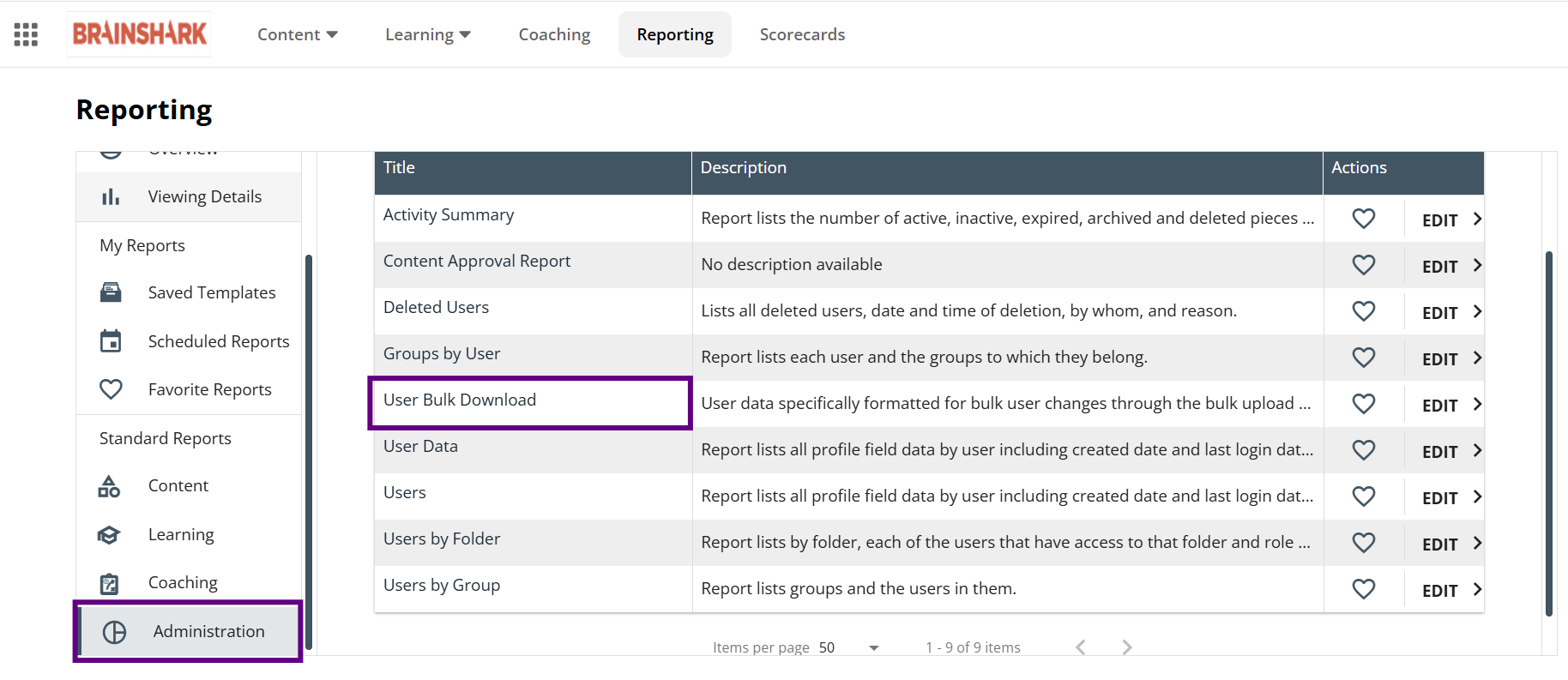Image resolution: width=1568 pixels, height=680 pixels.
Task: Click the sidebar vertical scrollbar
Action: point(309,452)
